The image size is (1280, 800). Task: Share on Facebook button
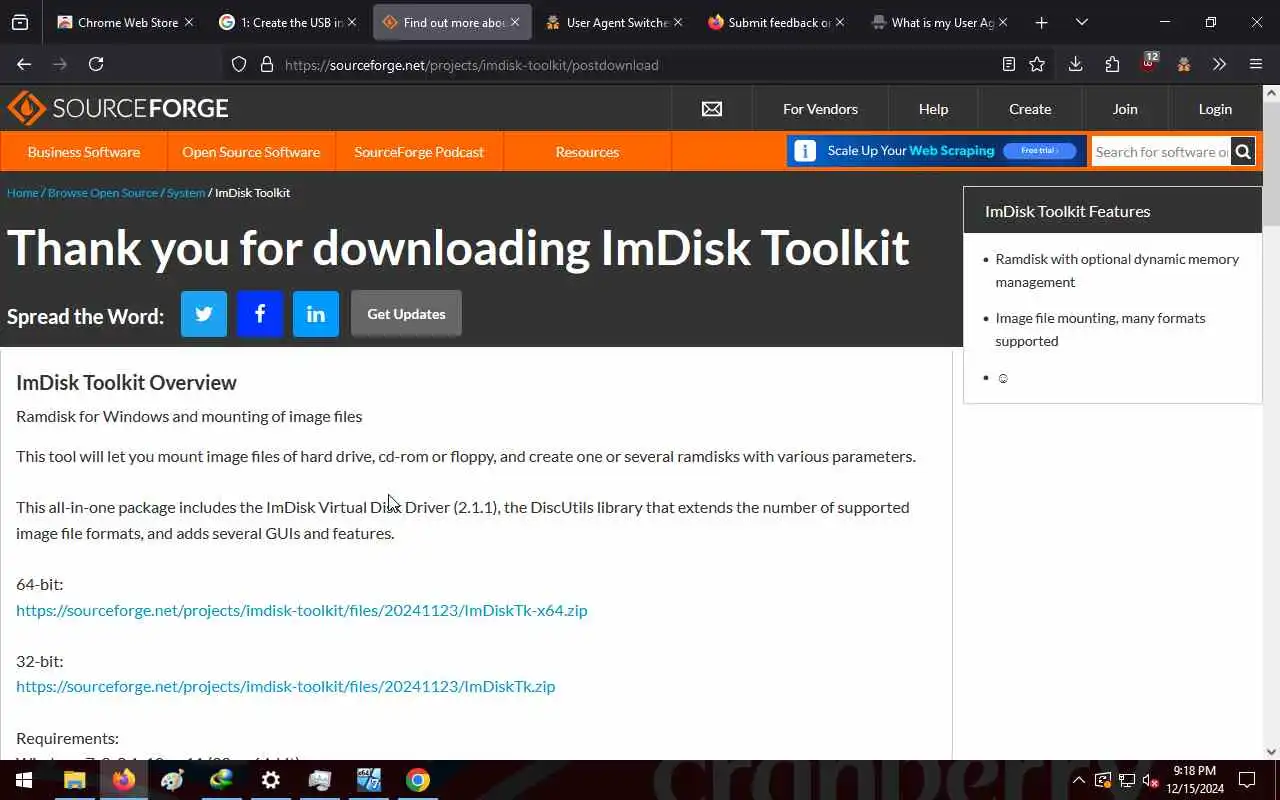(x=260, y=314)
